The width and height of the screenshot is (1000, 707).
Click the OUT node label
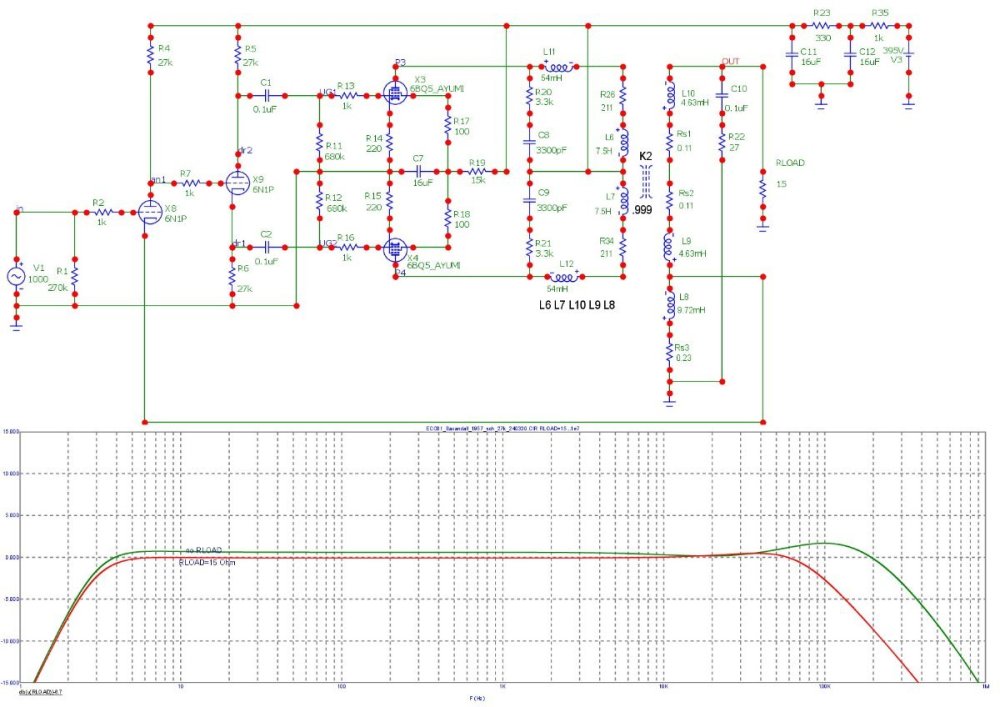pos(730,61)
